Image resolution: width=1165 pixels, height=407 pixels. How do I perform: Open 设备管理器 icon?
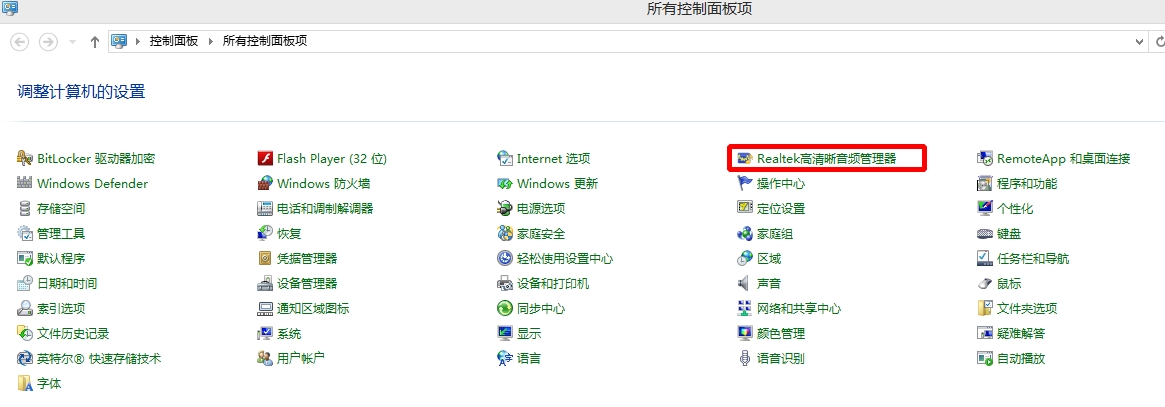coord(265,284)
